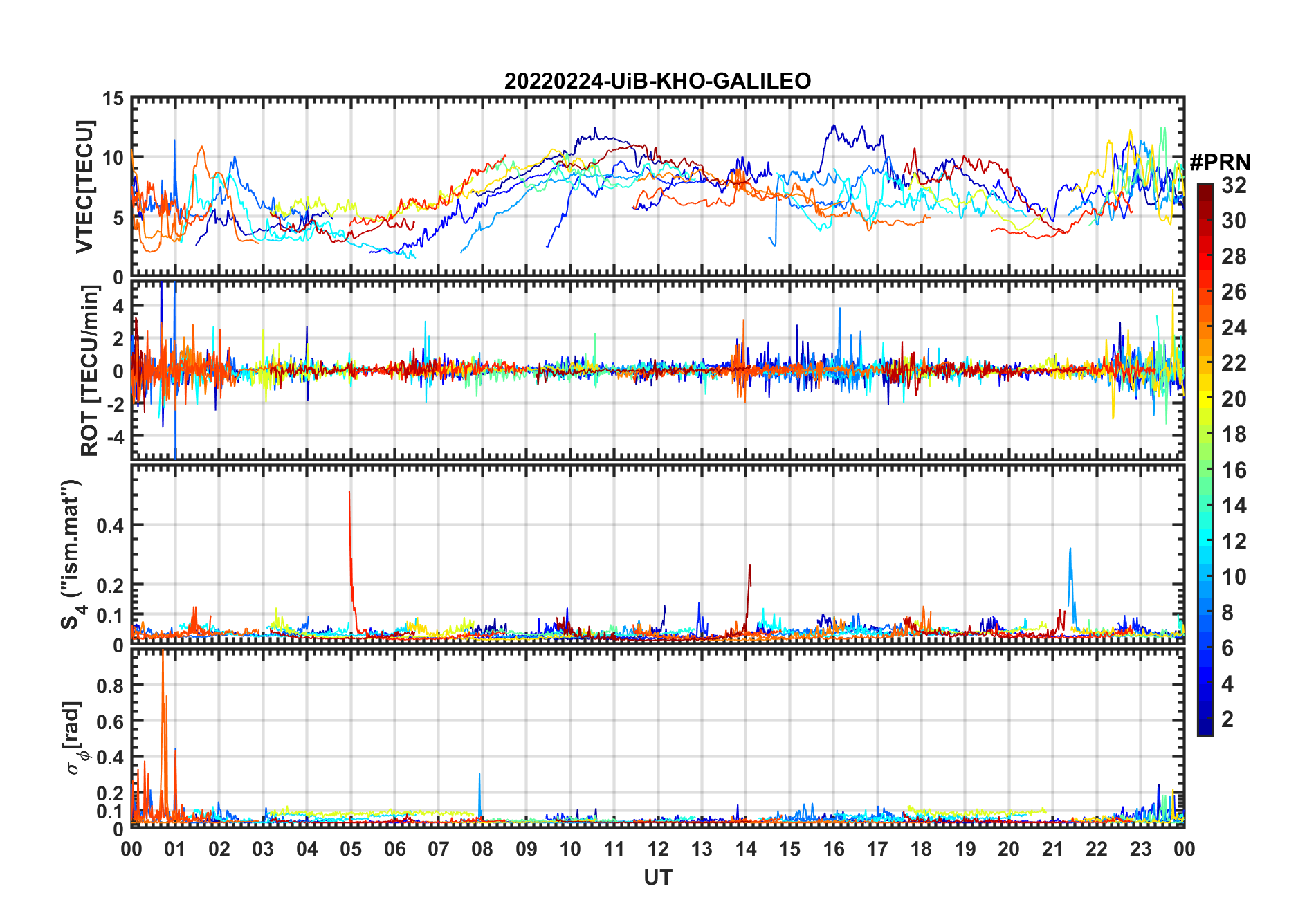Click colorbar tick label 32
The height and width of the screenshot is (920, 1316).
(x=1234, y=185)
